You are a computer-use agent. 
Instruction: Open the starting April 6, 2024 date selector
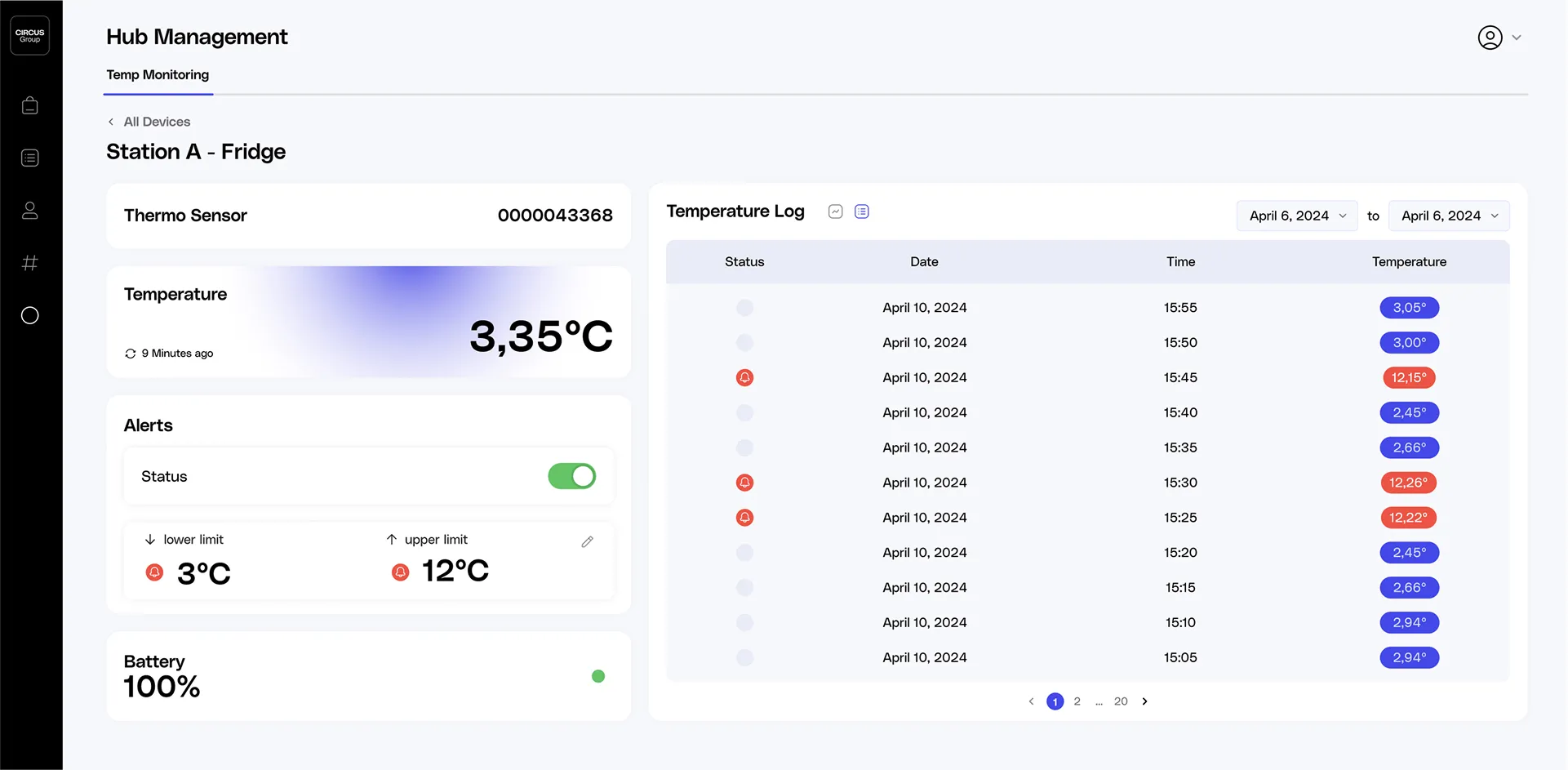click(1296, 216)
